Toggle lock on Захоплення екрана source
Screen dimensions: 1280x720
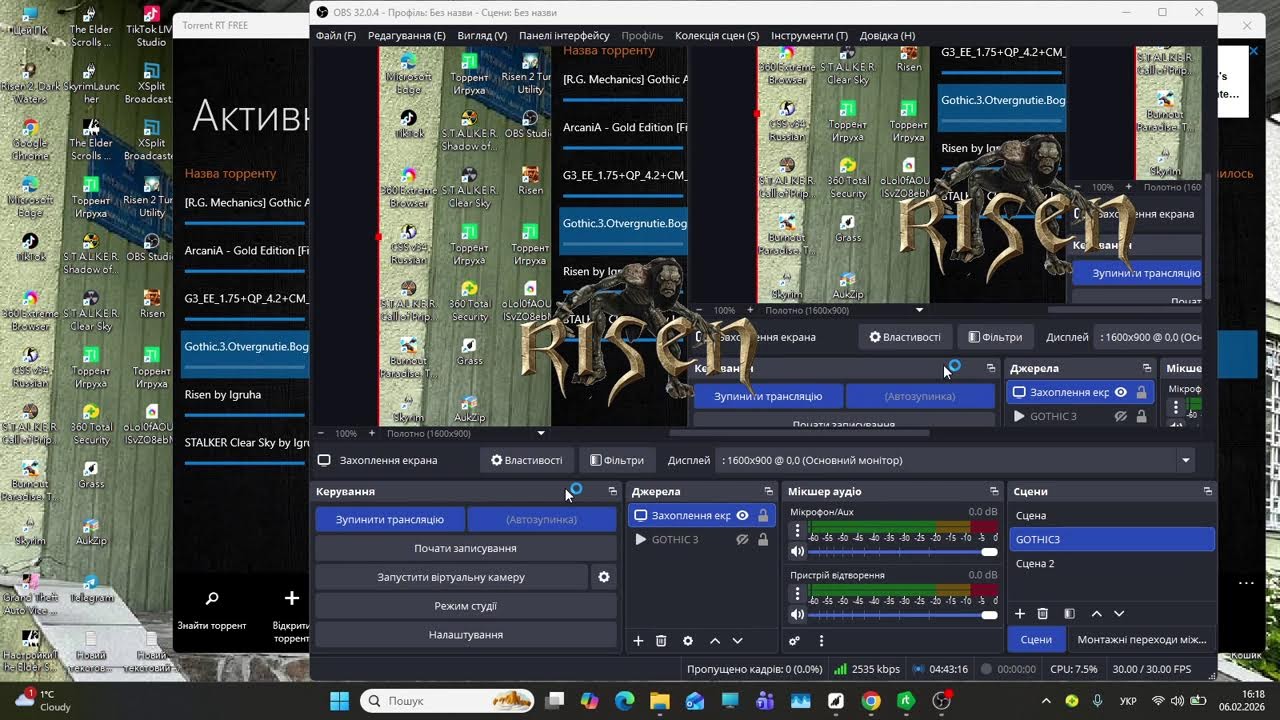[763, 516]
